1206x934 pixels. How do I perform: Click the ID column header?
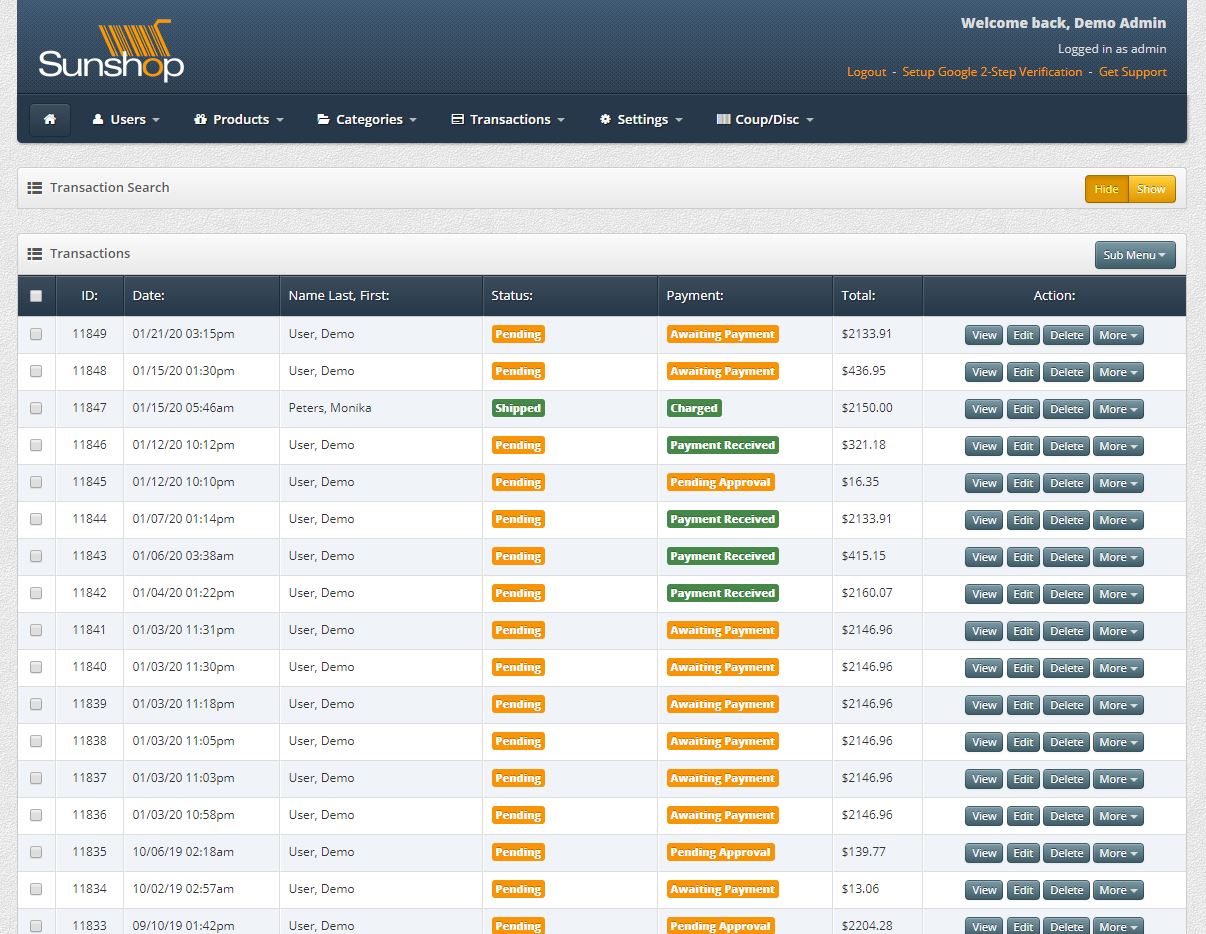pos(89,296)
